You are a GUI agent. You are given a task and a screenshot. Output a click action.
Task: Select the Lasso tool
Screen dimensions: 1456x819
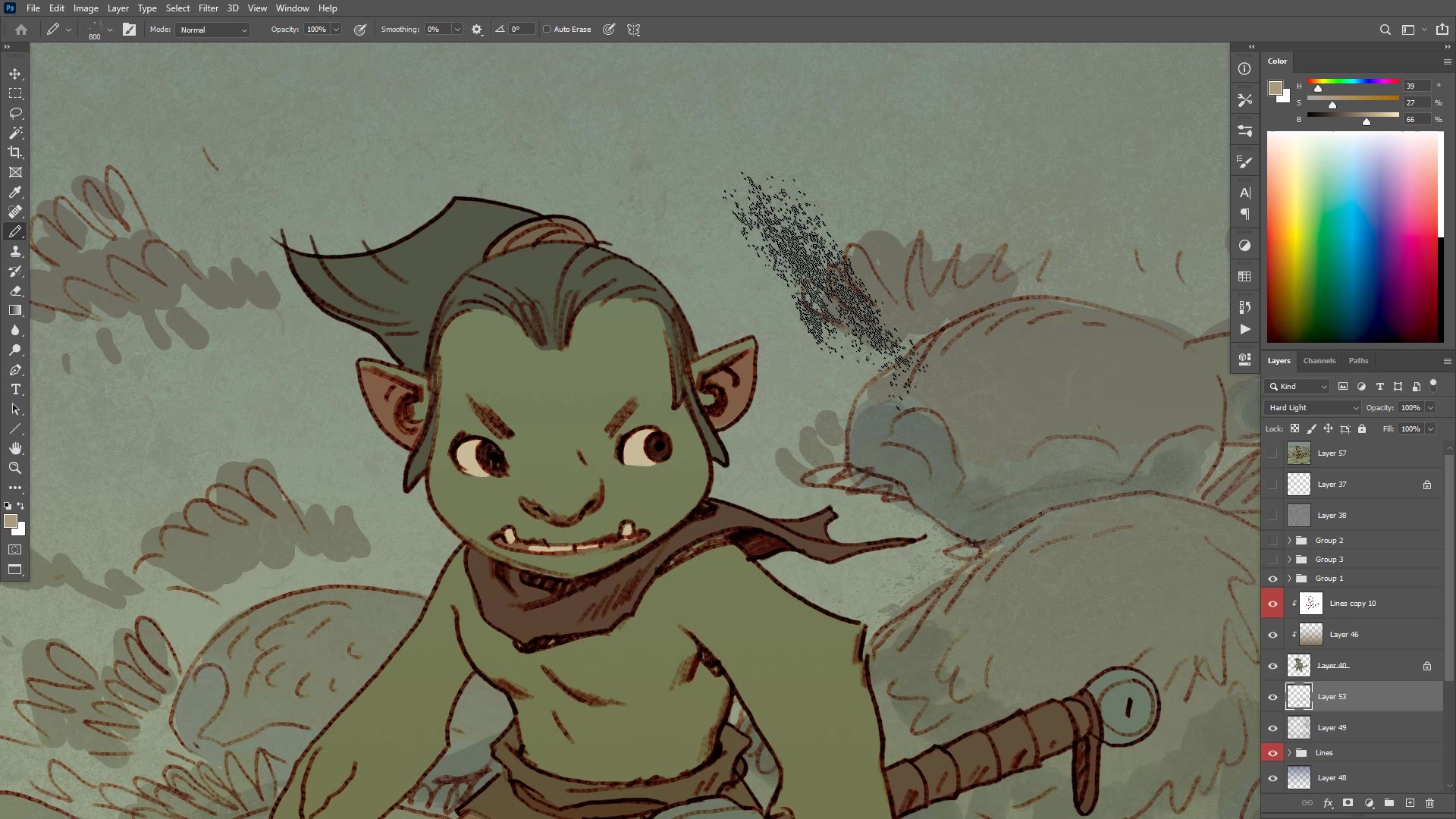pyautogui.click(x=15, y=113)
